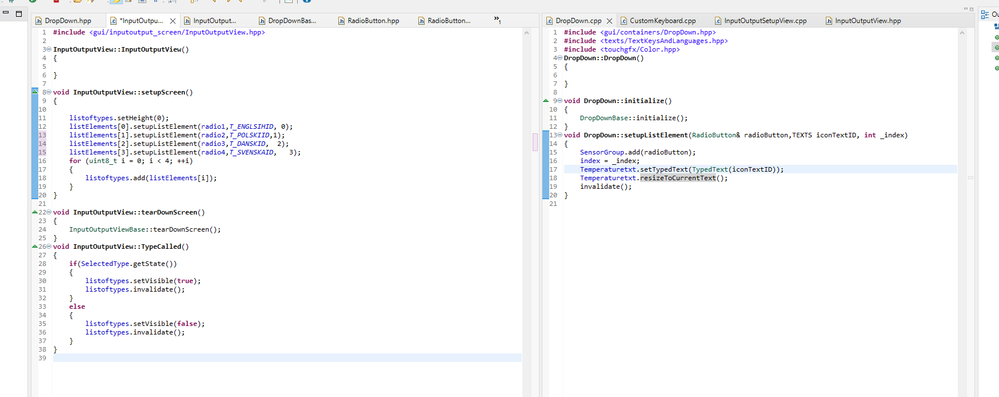Screen dimensions: 999x397
Task: Select the InputOutputView.hpp tab
Action: (x=866, y=21)
